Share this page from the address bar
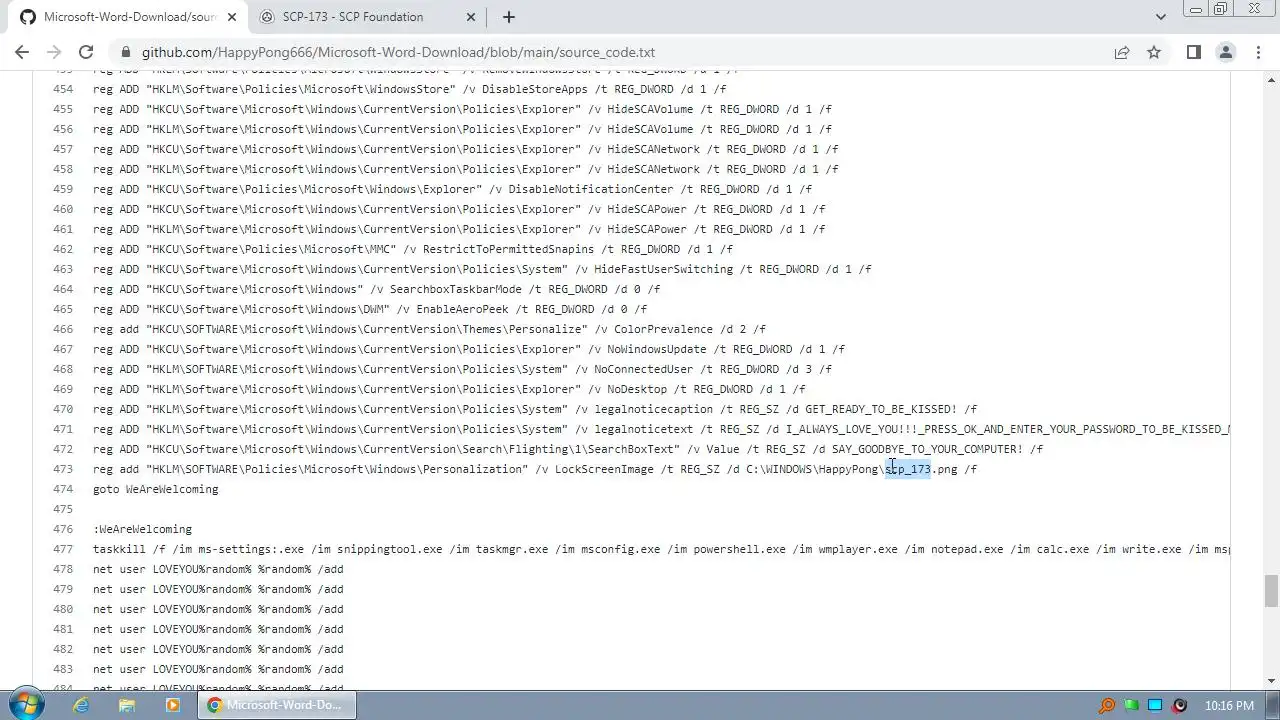 (x=1122, y=52)
